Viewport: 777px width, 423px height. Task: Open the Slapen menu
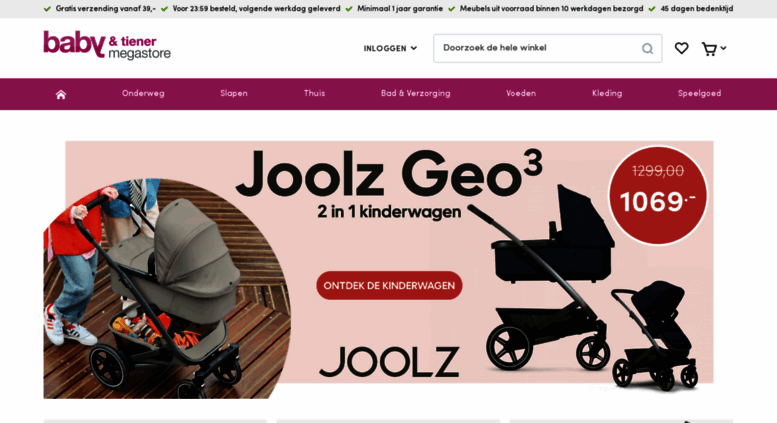point(234,93)
